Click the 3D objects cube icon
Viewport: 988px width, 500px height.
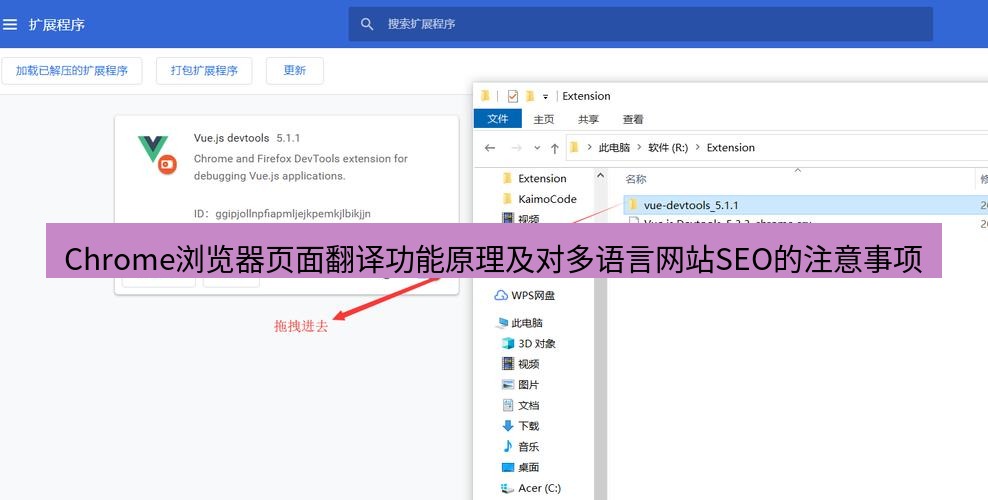(x=508, y=343)
